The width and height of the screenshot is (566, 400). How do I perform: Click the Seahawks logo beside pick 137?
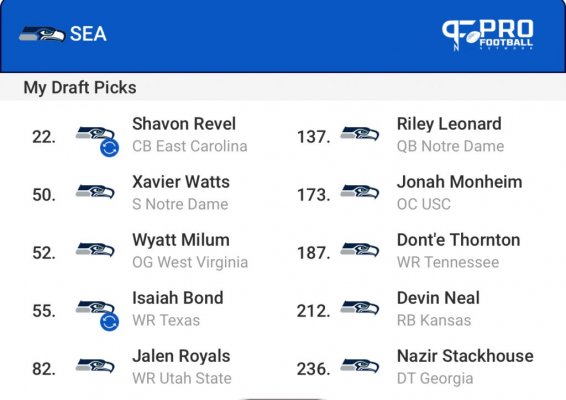click(x=360, y=134)
